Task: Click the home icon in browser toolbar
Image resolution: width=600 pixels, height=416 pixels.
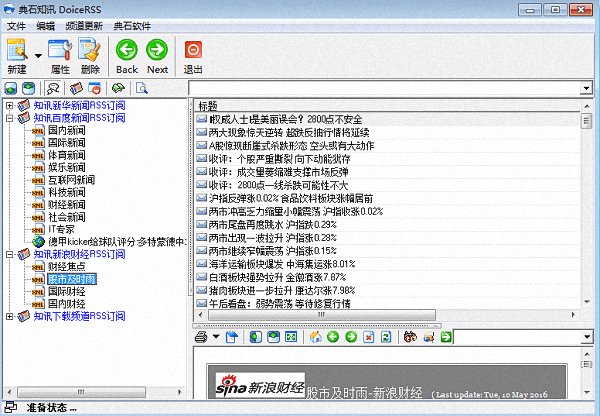Action: point(315,337)
